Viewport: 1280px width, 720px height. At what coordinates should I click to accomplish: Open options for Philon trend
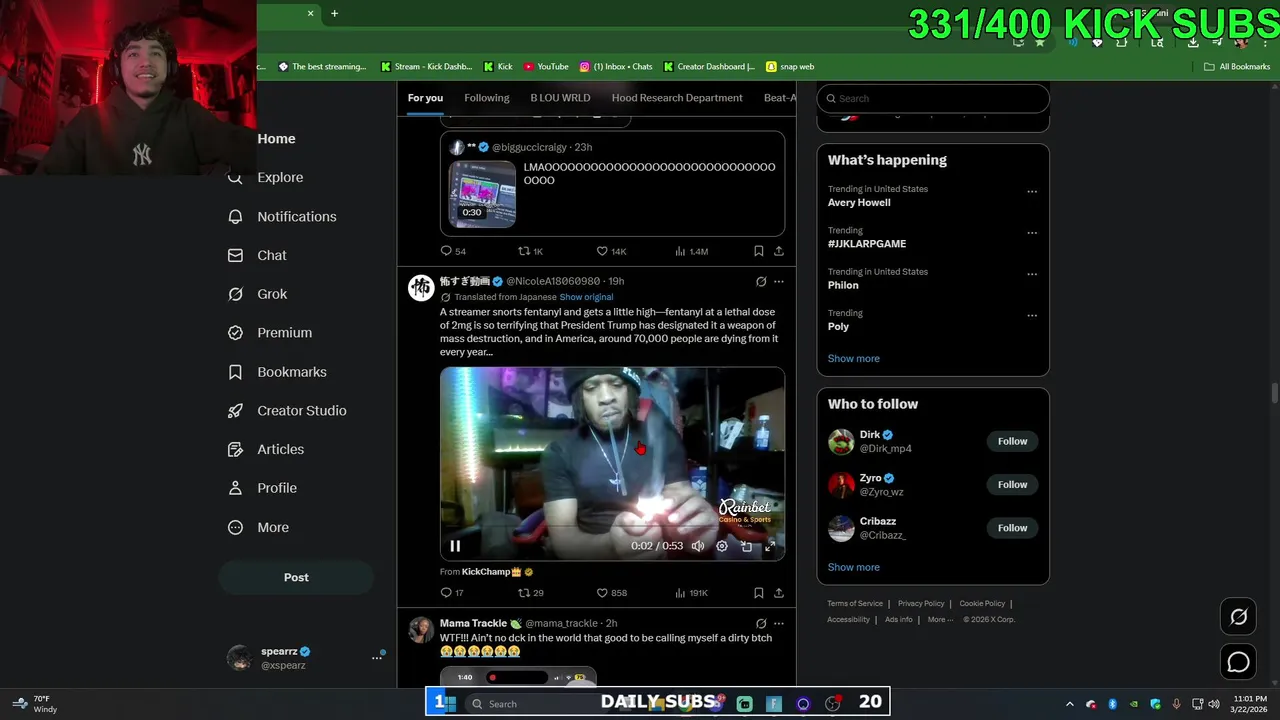[x=1032, y=274]
